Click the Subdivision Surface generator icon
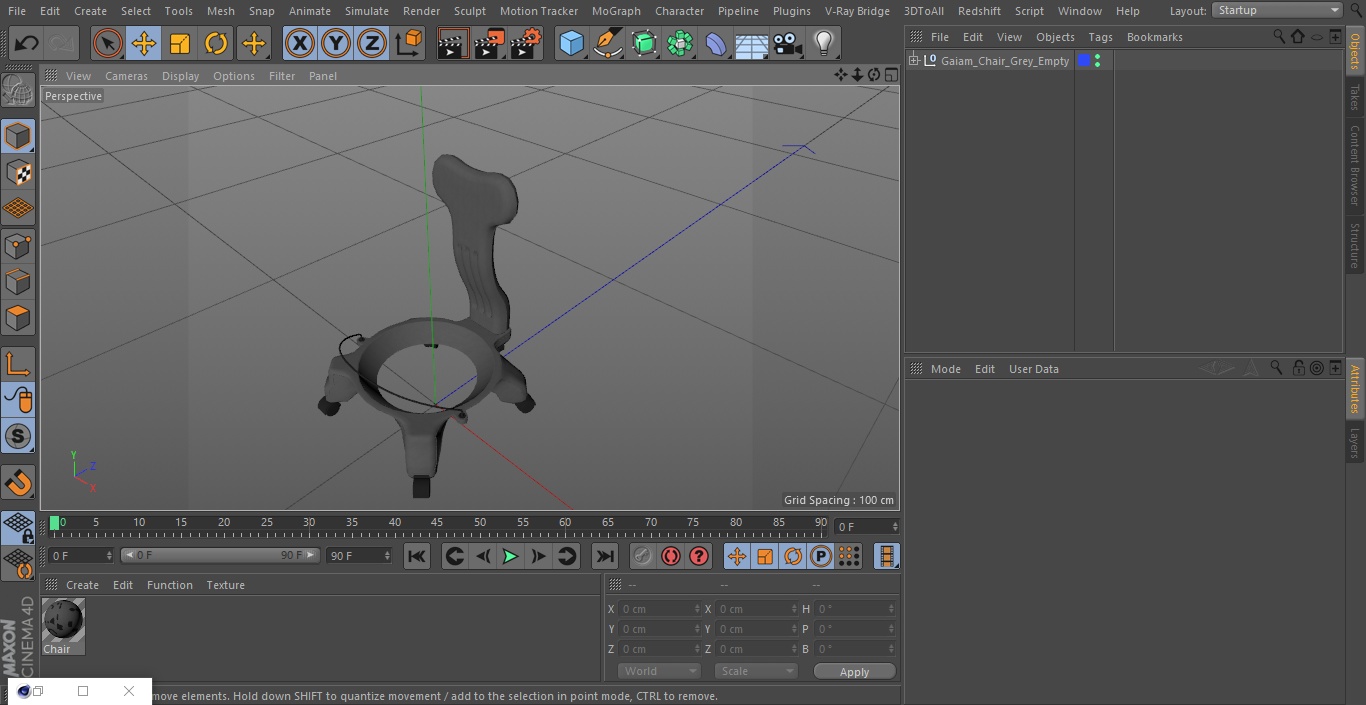Image resolution: width=1366 pixels, height=705 pixels. (x=644, y=43)
